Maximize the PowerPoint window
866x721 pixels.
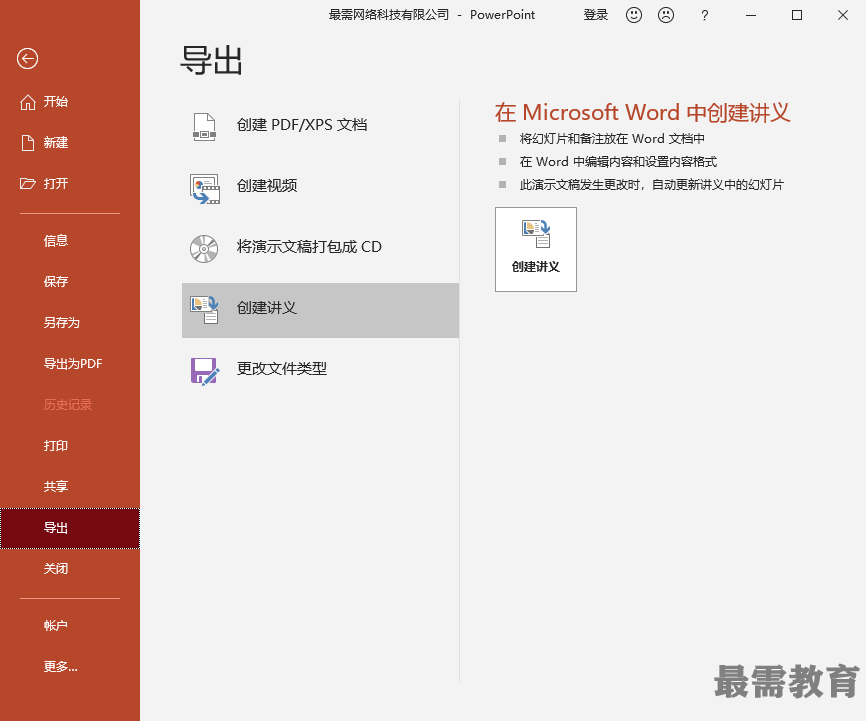tap(796, 15)
